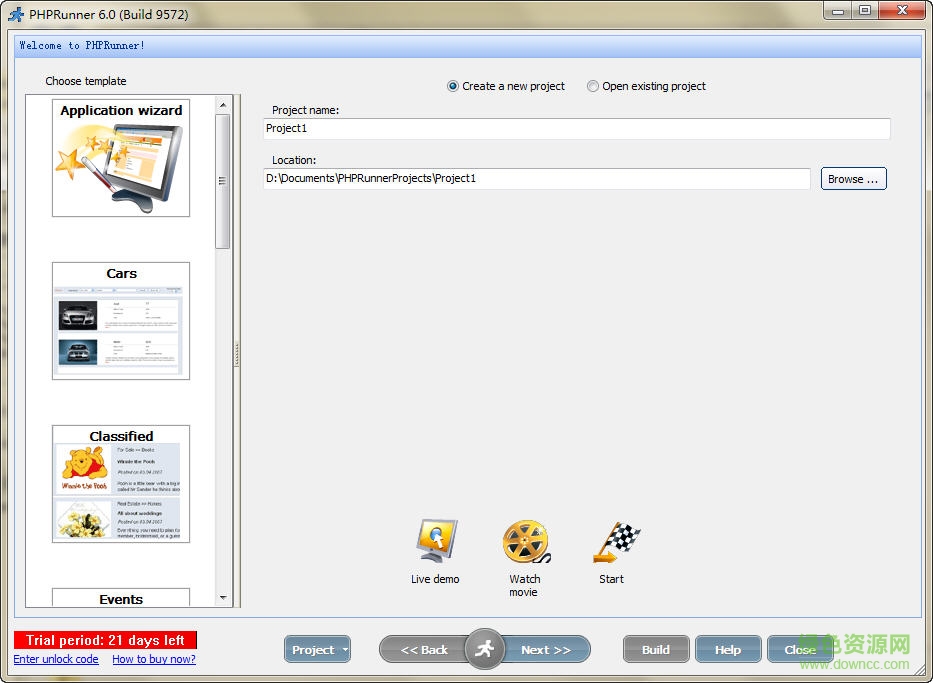Click the Close button in bottom bar
The image size is (933, 683).
point(800,649)
